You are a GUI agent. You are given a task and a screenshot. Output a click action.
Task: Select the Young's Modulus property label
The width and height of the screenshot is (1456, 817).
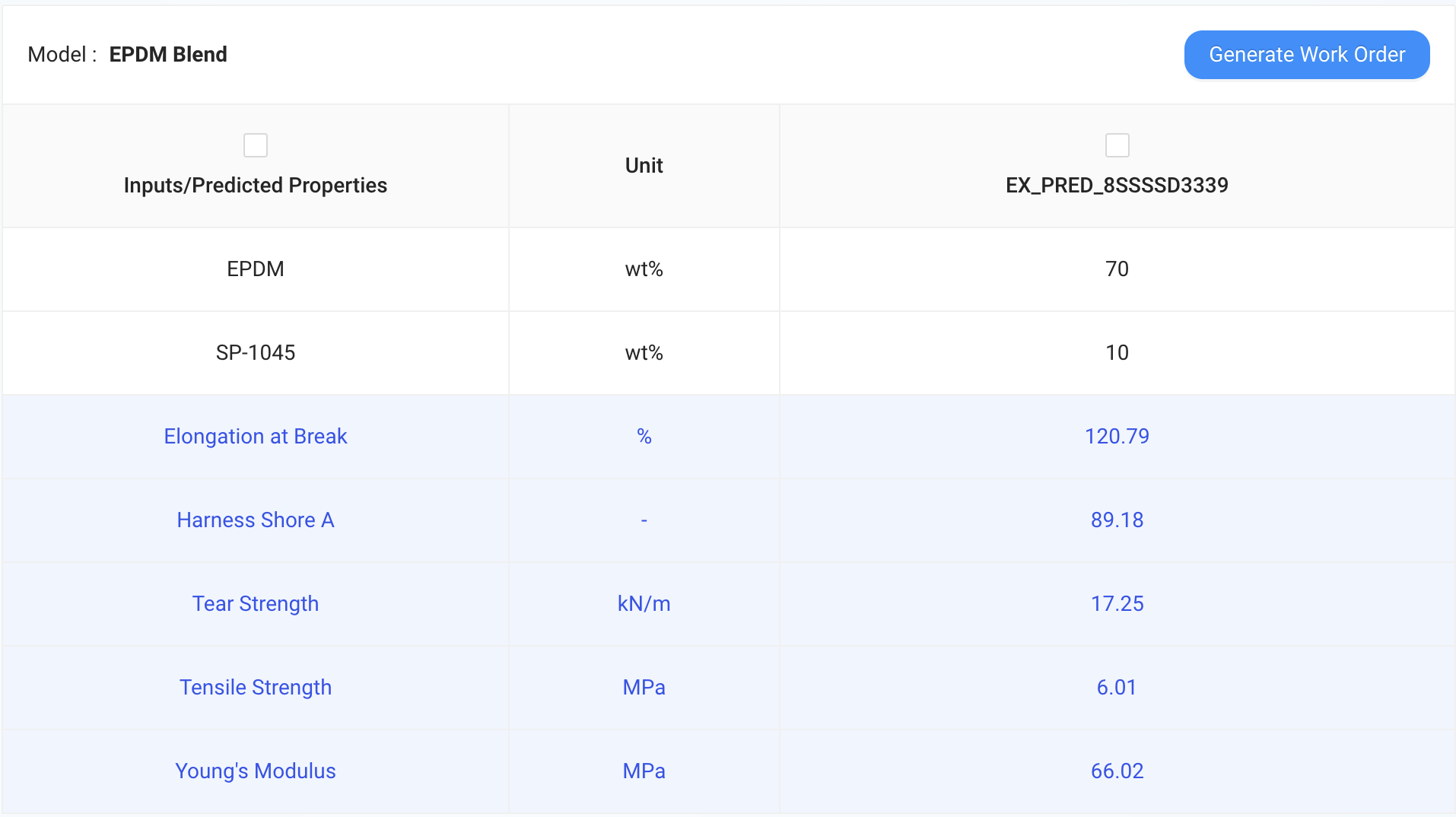point(256,771)
